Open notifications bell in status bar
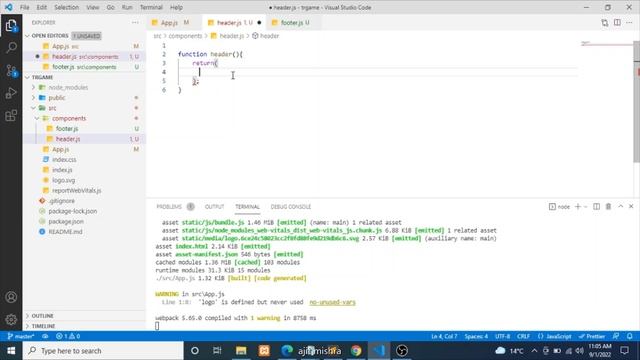 (629, 336)
